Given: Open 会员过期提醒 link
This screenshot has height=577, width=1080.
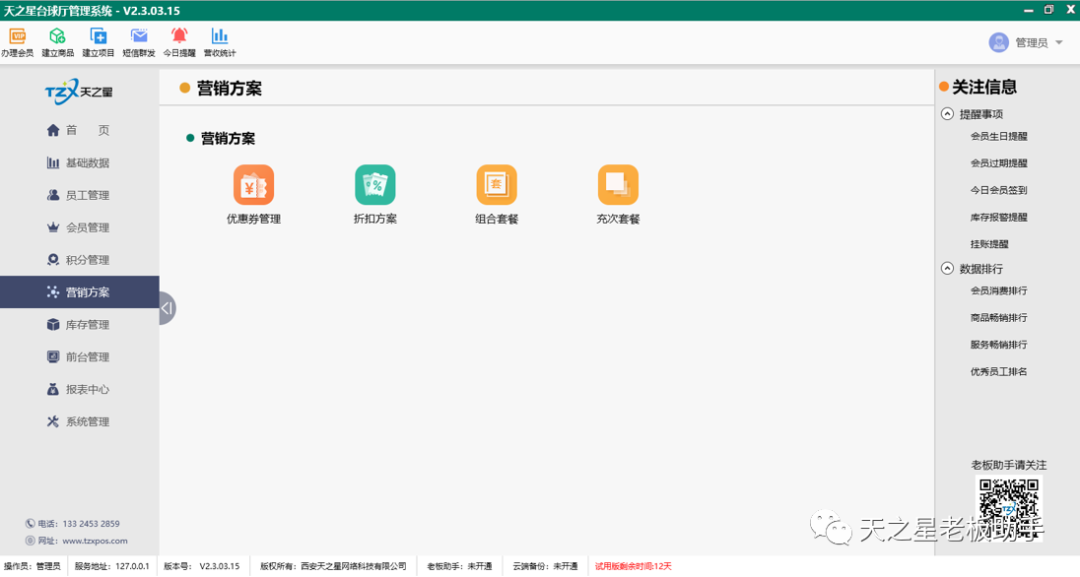Looking at the screenshot, I should pyautogui.click(x=999, y=163).
